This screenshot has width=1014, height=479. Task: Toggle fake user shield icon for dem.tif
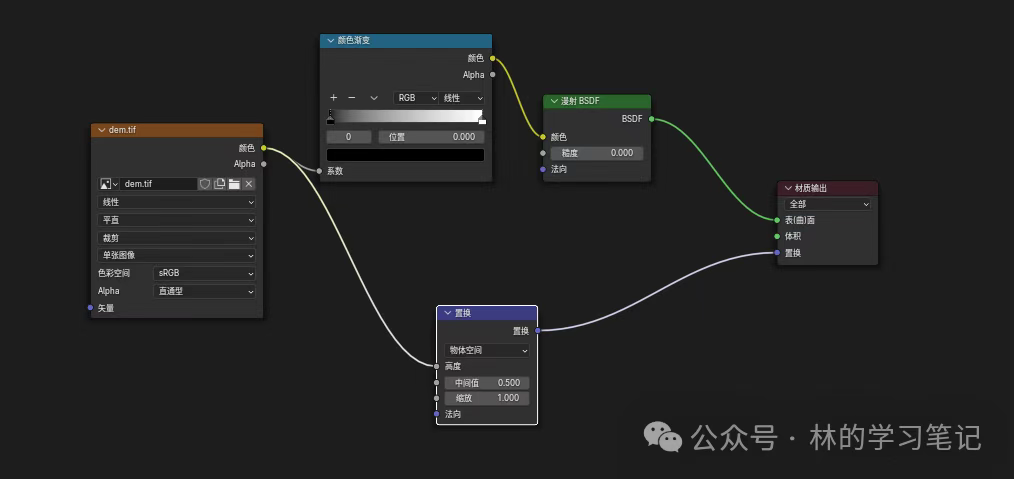pos(205,184)
